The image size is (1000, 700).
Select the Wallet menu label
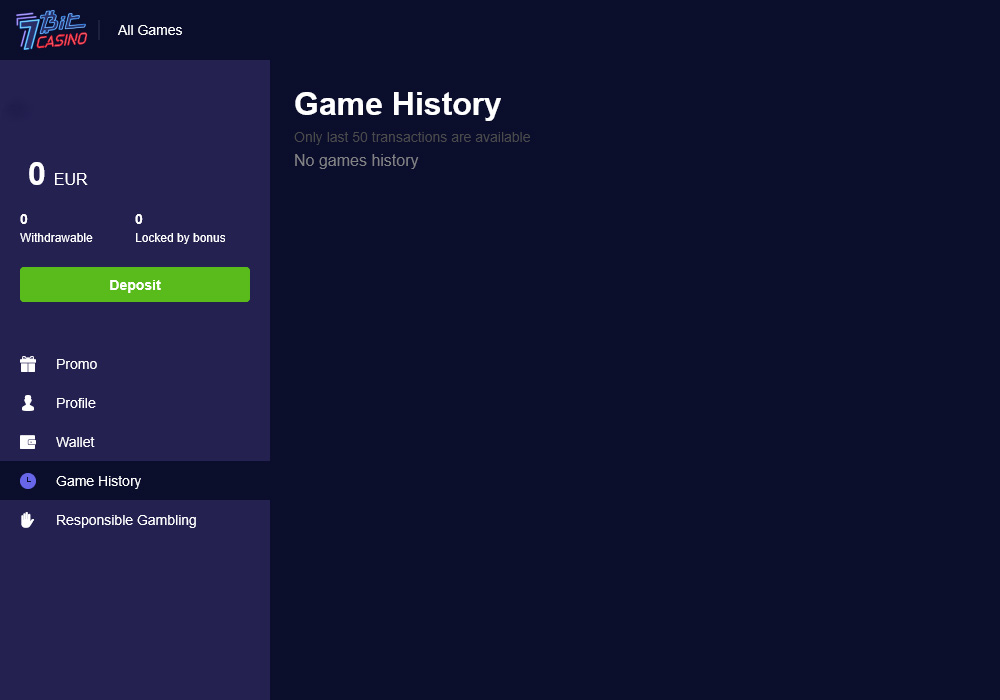(75, 442)
